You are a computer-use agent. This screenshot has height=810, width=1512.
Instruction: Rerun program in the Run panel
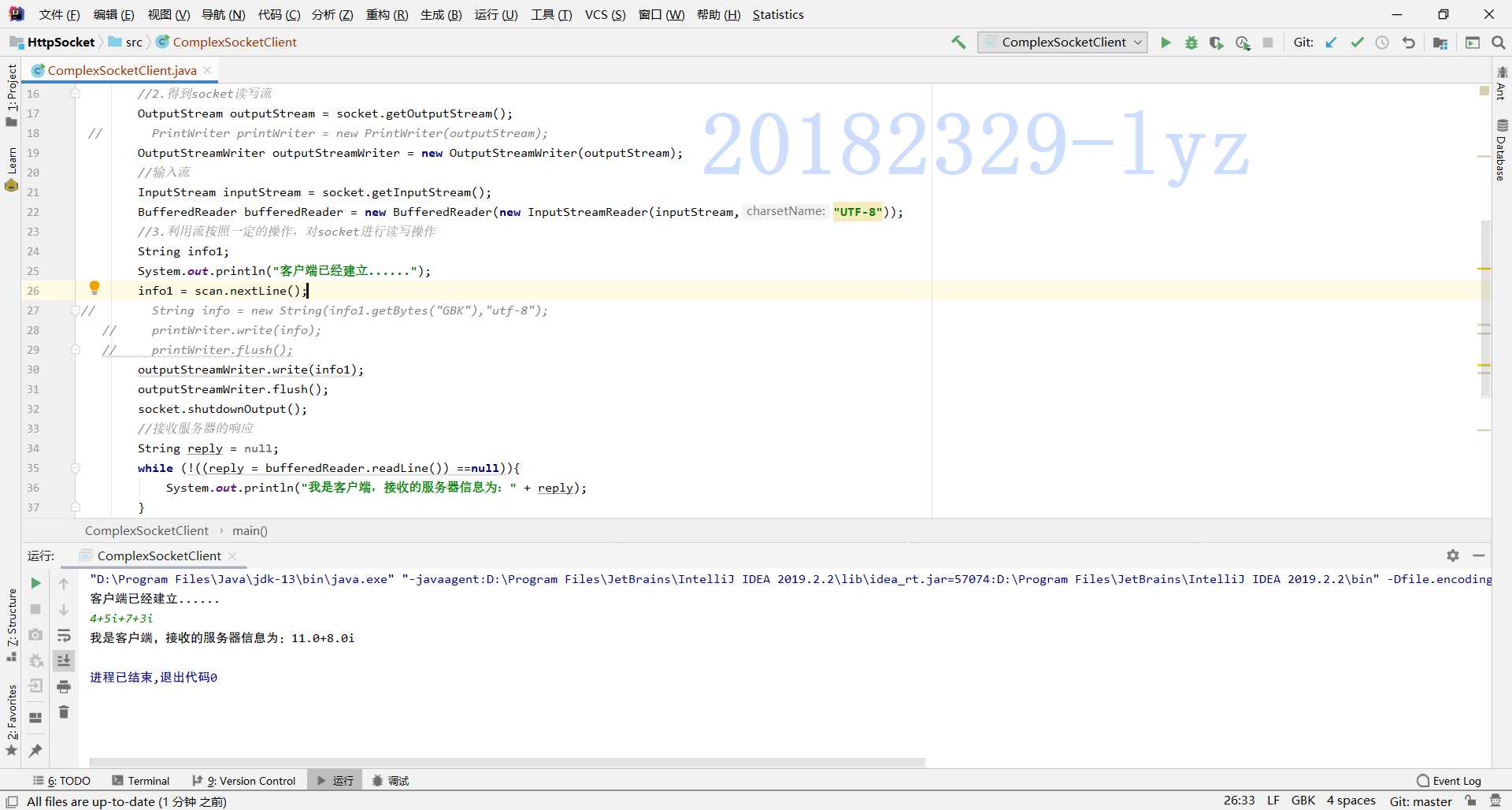(x=35, y=583)
